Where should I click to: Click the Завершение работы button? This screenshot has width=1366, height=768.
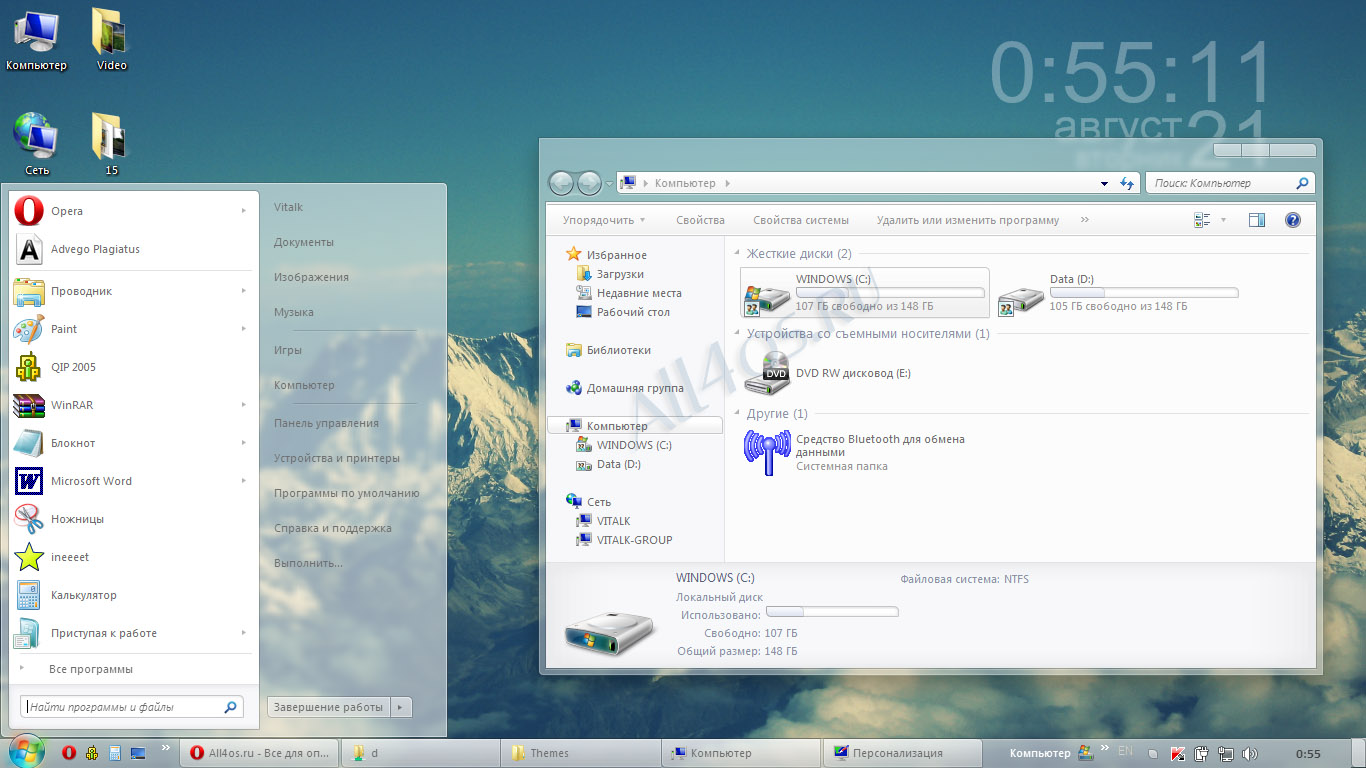[x=328, y=707]
